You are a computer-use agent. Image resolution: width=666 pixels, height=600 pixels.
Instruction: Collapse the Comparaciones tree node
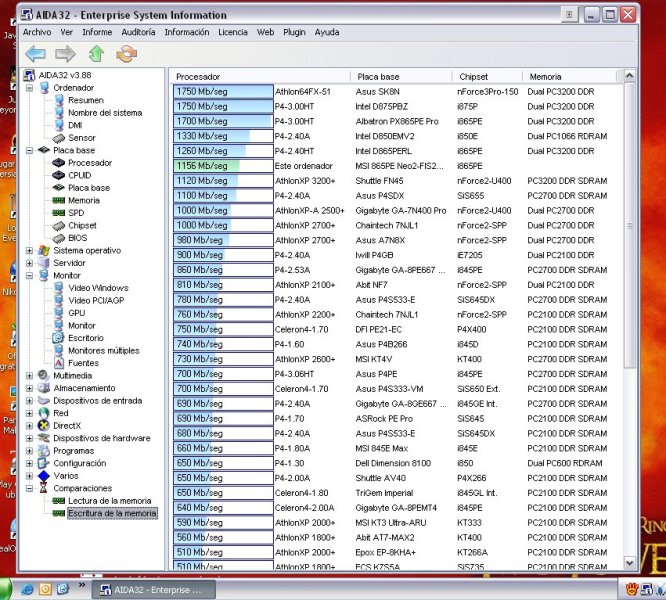click(29, 488)
